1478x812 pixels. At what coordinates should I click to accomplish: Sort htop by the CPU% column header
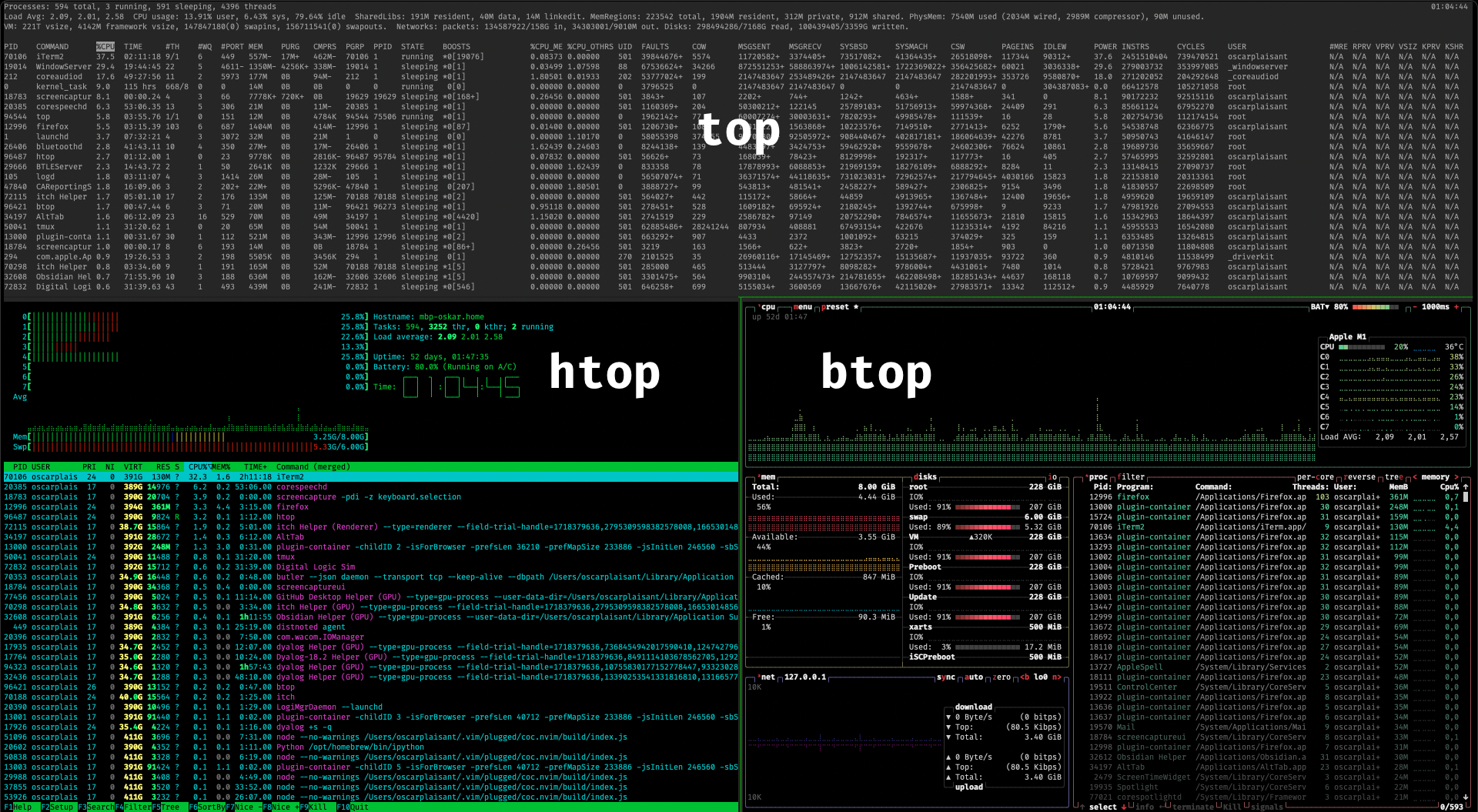click(198, 467)
